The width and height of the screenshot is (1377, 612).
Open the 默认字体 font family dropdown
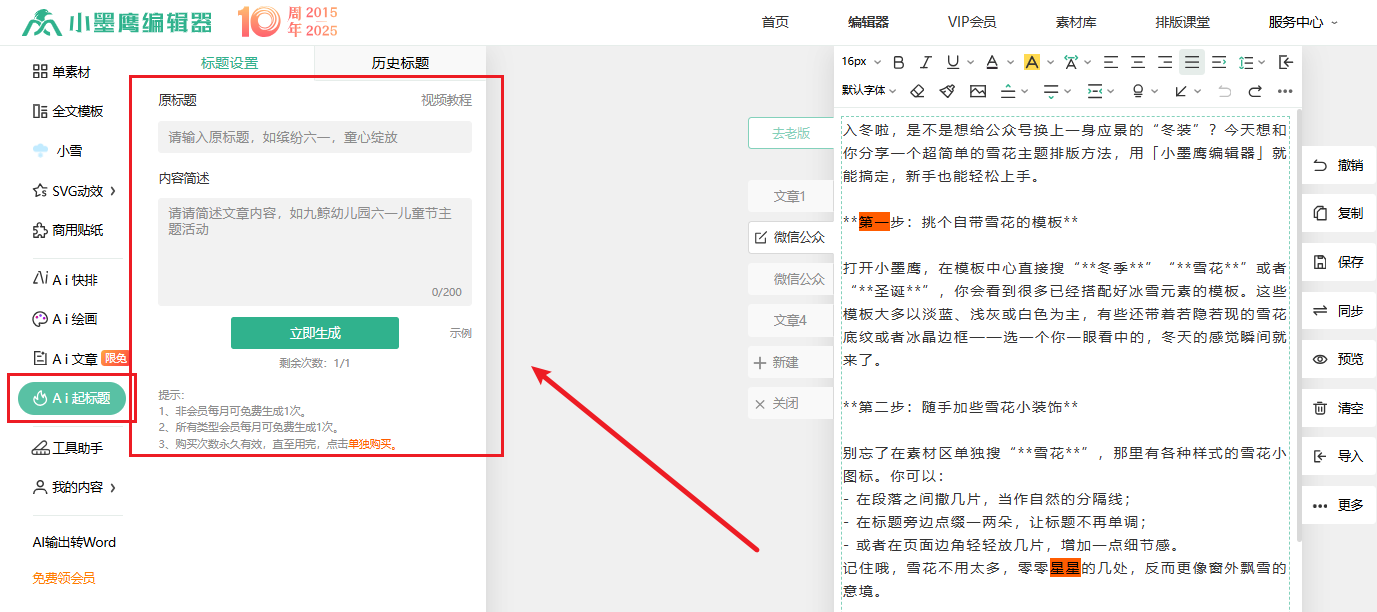coord(870,91)
